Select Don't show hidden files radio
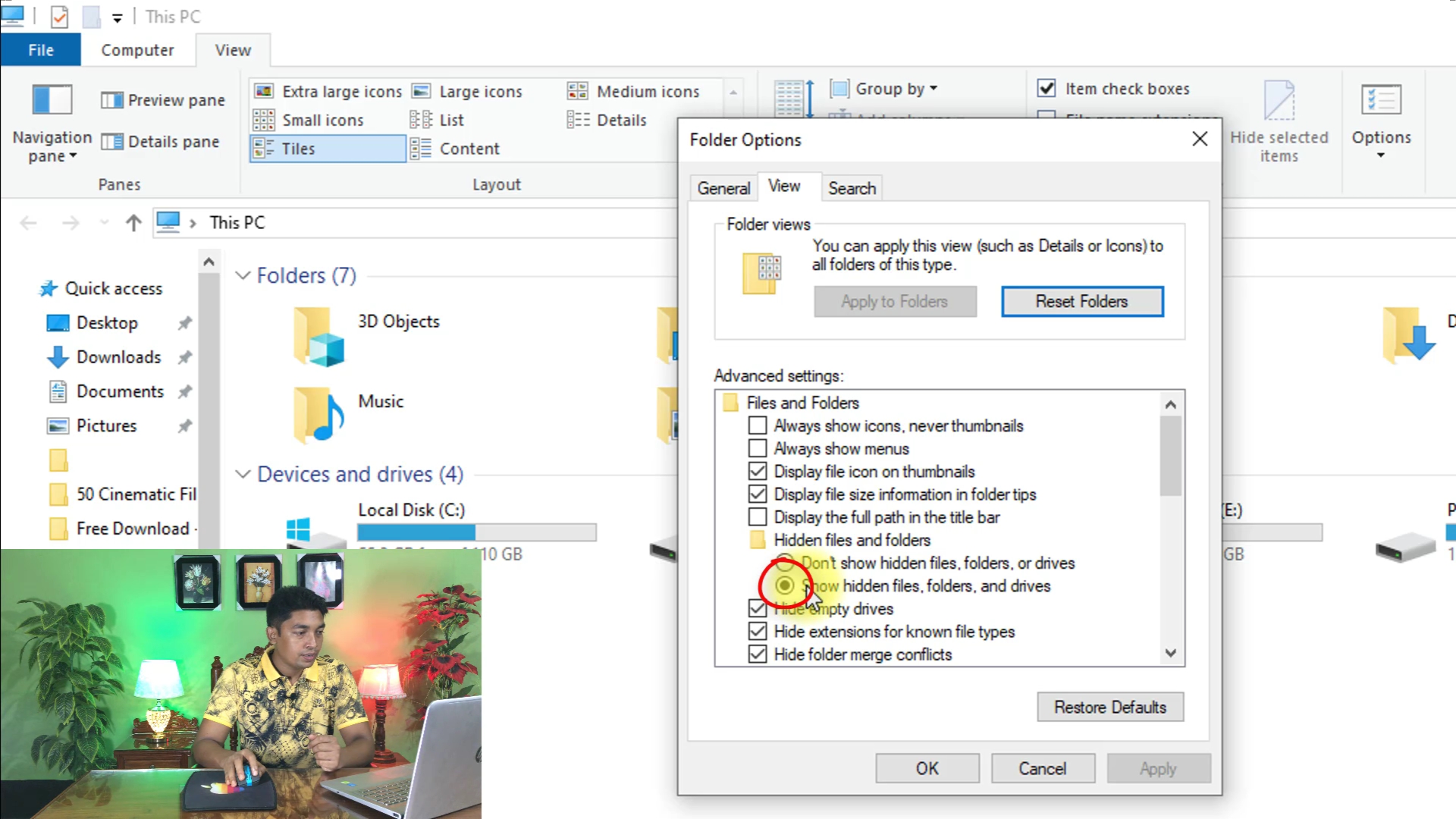Screen dimensions: 1456x819 (x=784, y=563)
